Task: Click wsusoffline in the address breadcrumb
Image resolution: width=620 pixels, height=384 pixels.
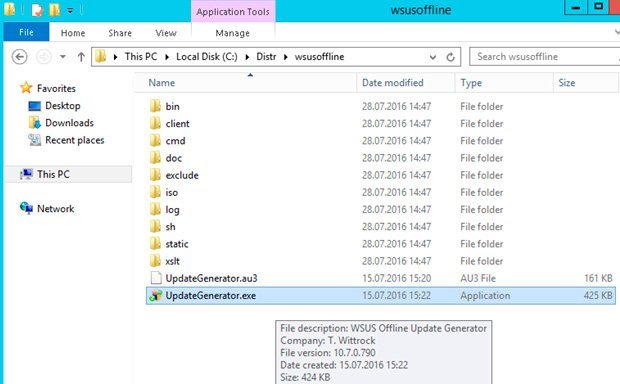Action: (319, 57)
